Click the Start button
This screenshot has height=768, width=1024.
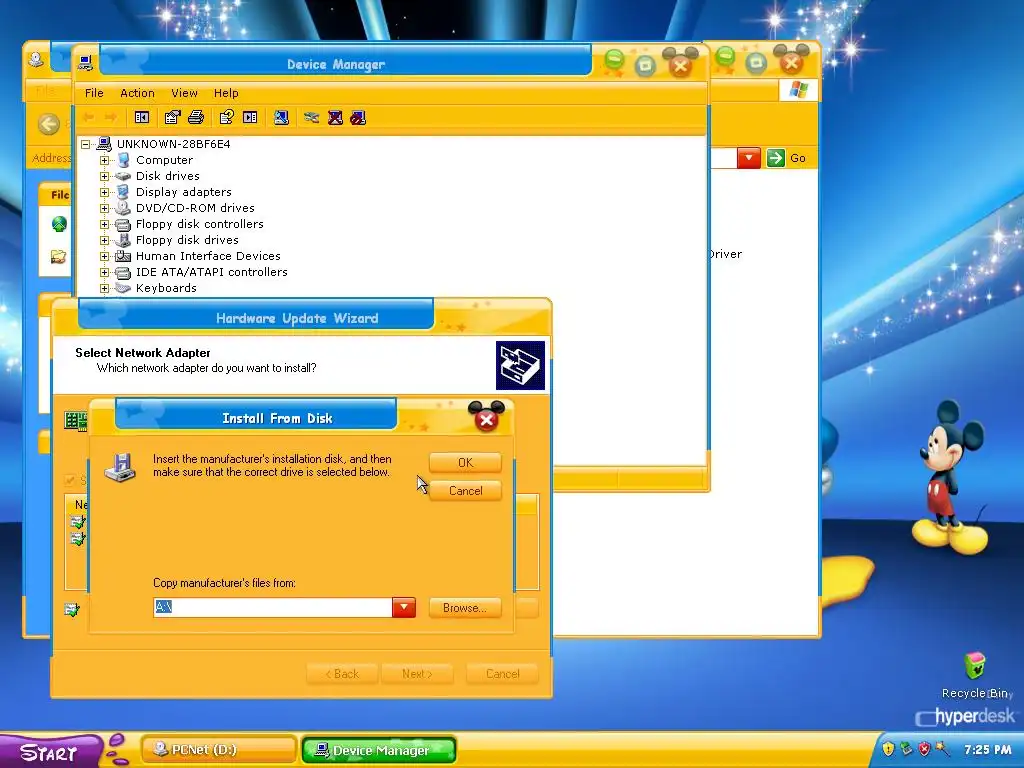[50, 752]
